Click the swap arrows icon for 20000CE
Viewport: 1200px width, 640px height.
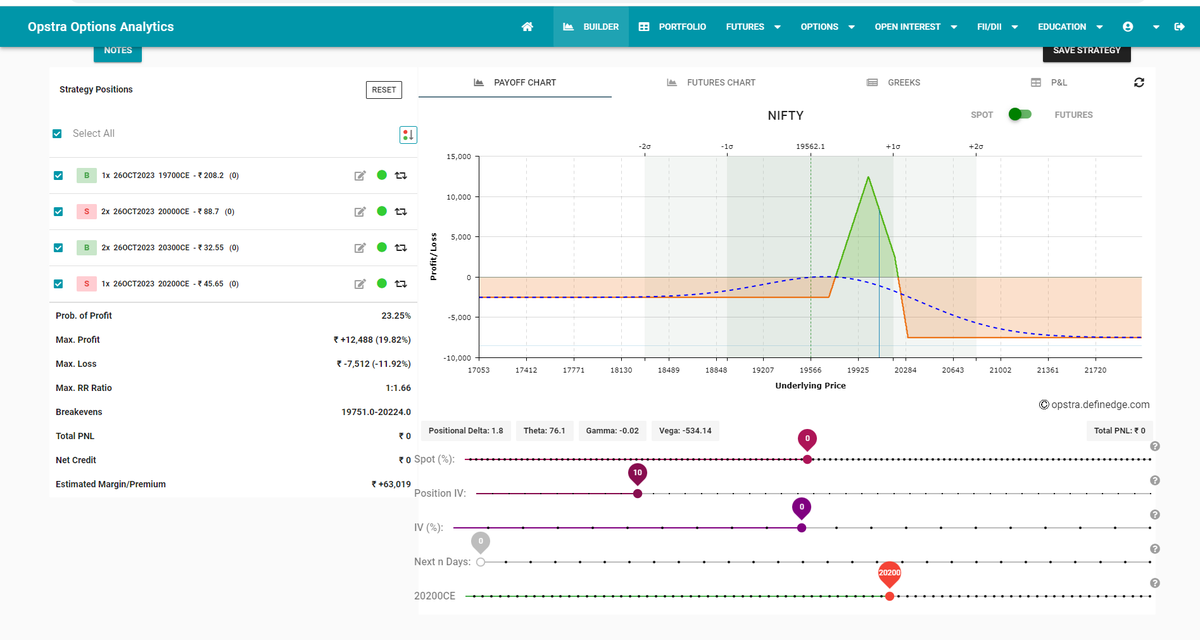point(401,212)
